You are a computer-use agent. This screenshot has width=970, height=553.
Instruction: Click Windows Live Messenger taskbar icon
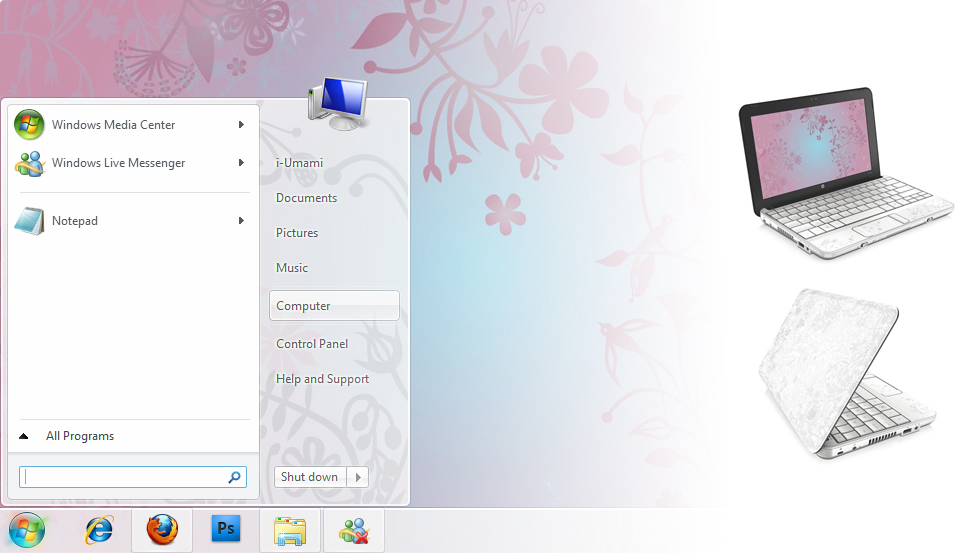click(x=353, y=530)
